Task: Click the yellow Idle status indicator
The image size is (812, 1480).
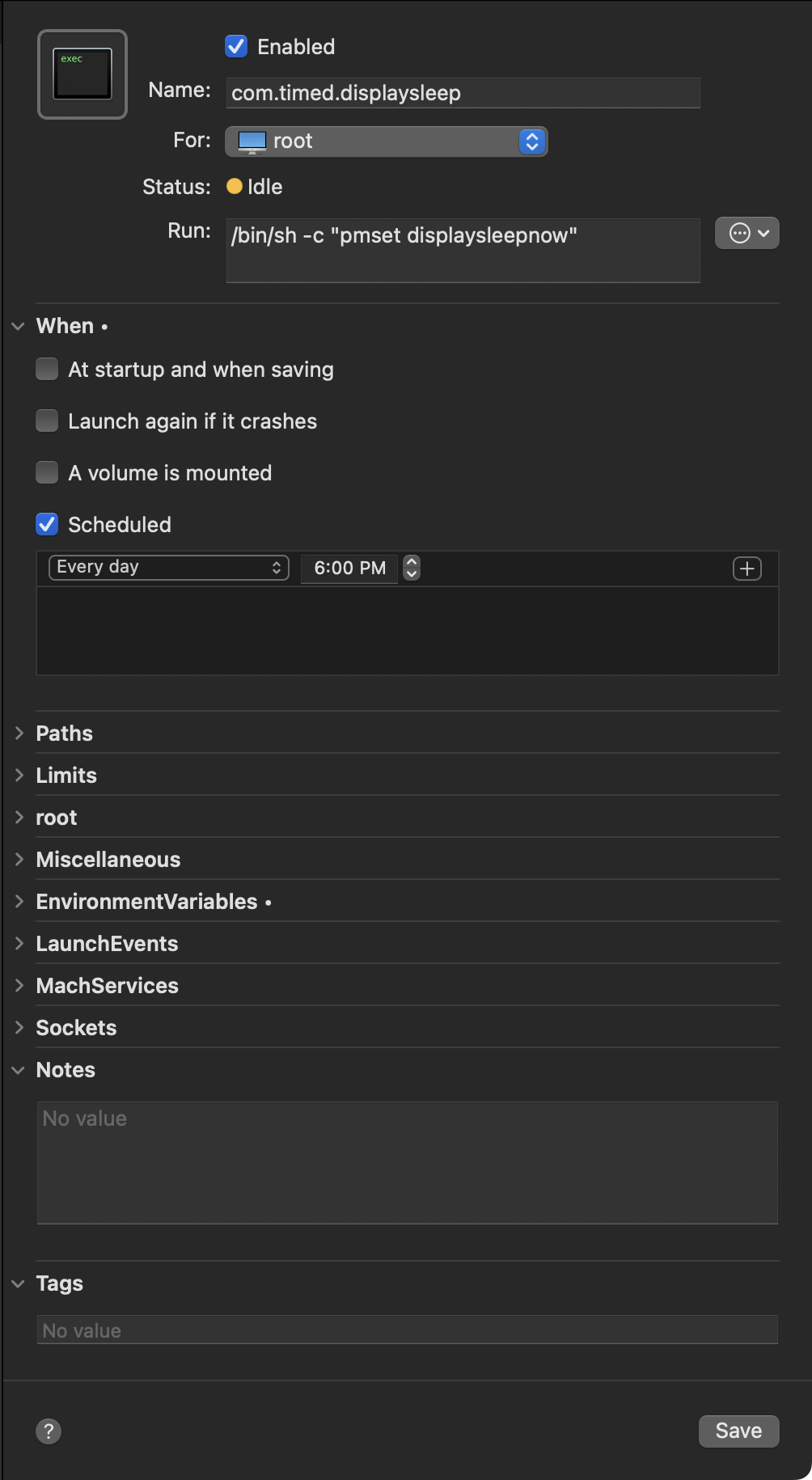Action: [235, 187]
